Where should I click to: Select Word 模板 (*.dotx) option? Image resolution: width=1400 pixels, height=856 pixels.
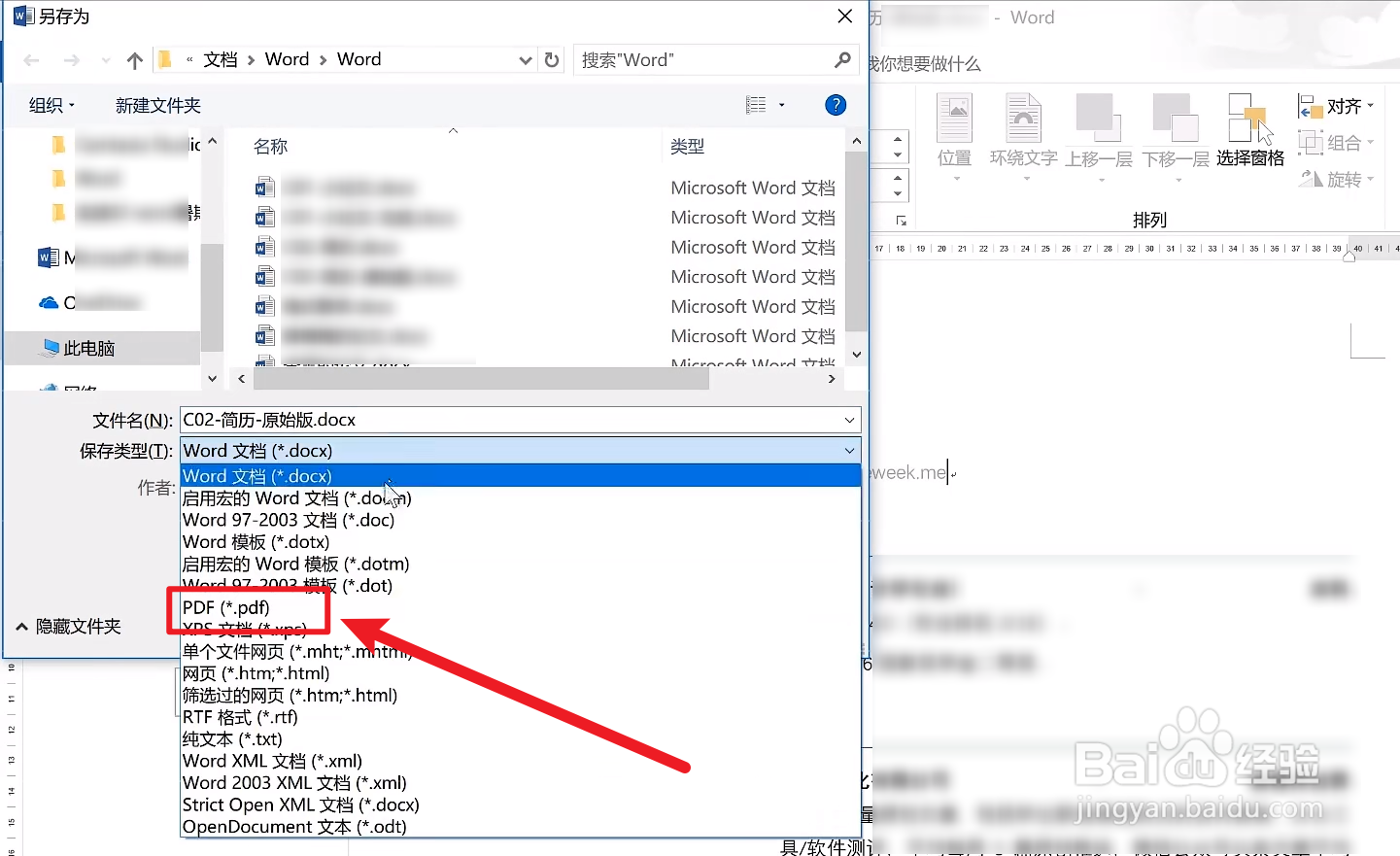256,541
